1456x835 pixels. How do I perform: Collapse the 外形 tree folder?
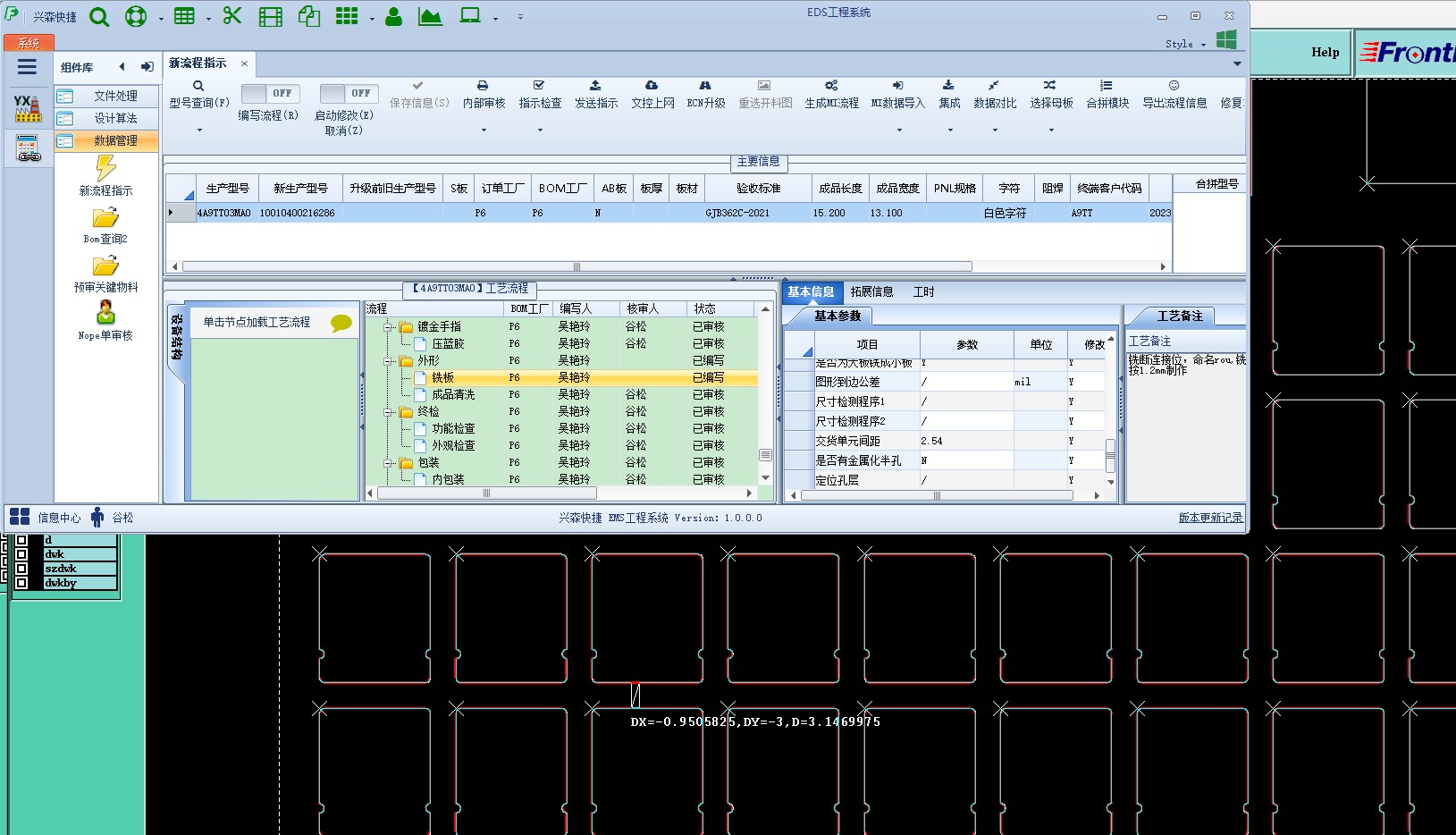[x=389, y=361]
